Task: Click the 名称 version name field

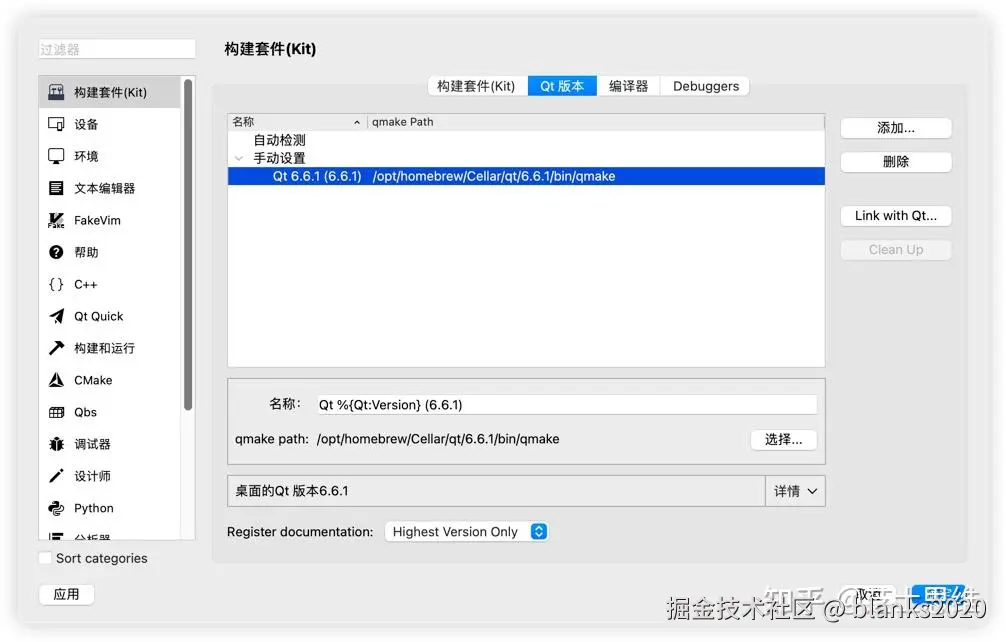Action: point(567,405)
